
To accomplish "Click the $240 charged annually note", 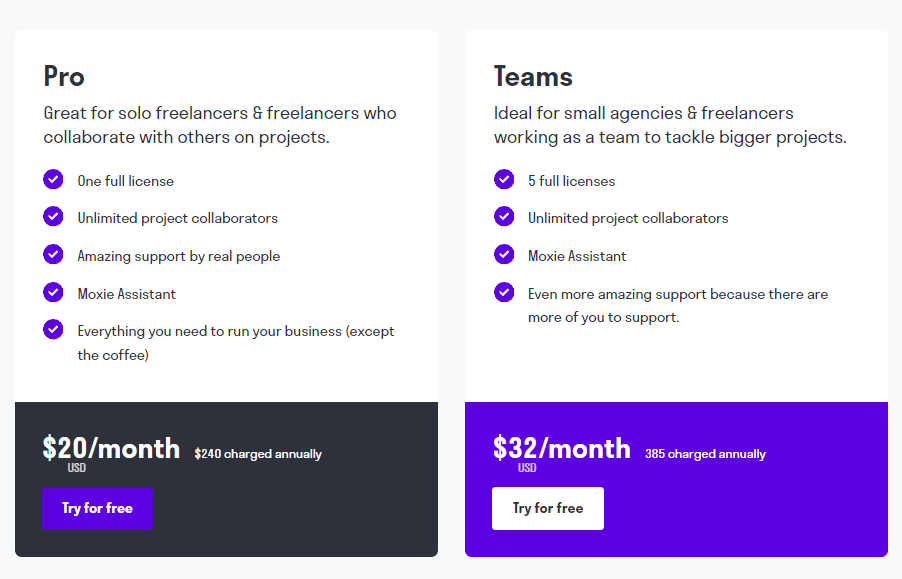I will 258,454.
